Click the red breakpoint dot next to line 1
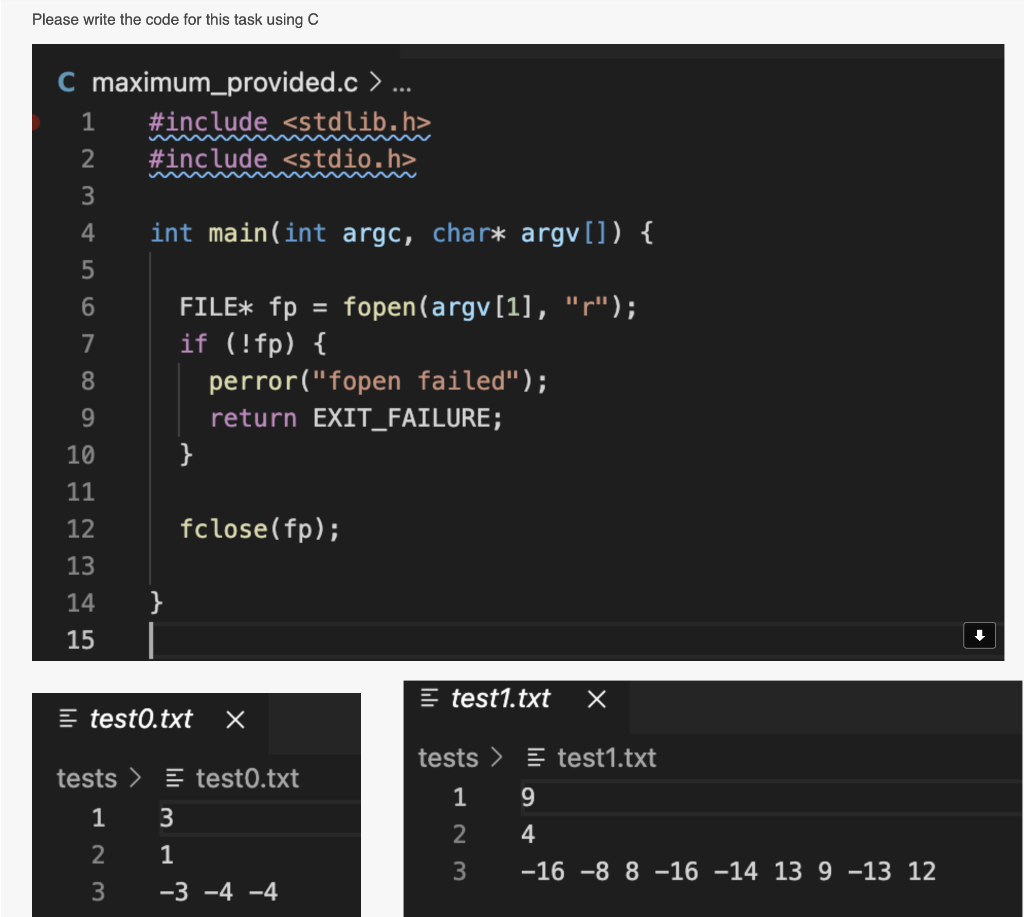Viewport: 1024px width, 917px height. [38, 121]
